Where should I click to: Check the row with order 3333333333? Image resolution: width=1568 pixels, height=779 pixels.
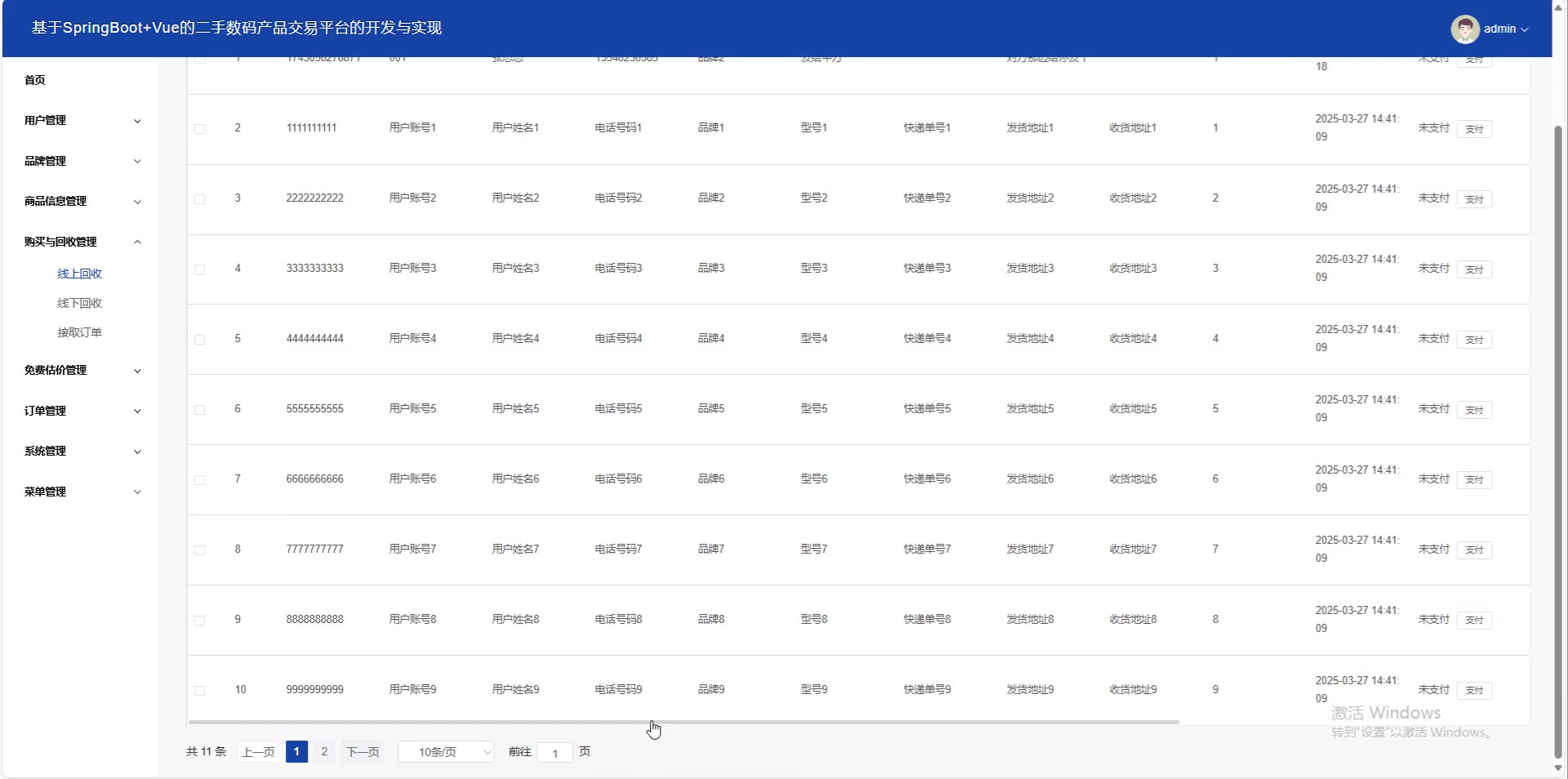(x=200, y=269)
